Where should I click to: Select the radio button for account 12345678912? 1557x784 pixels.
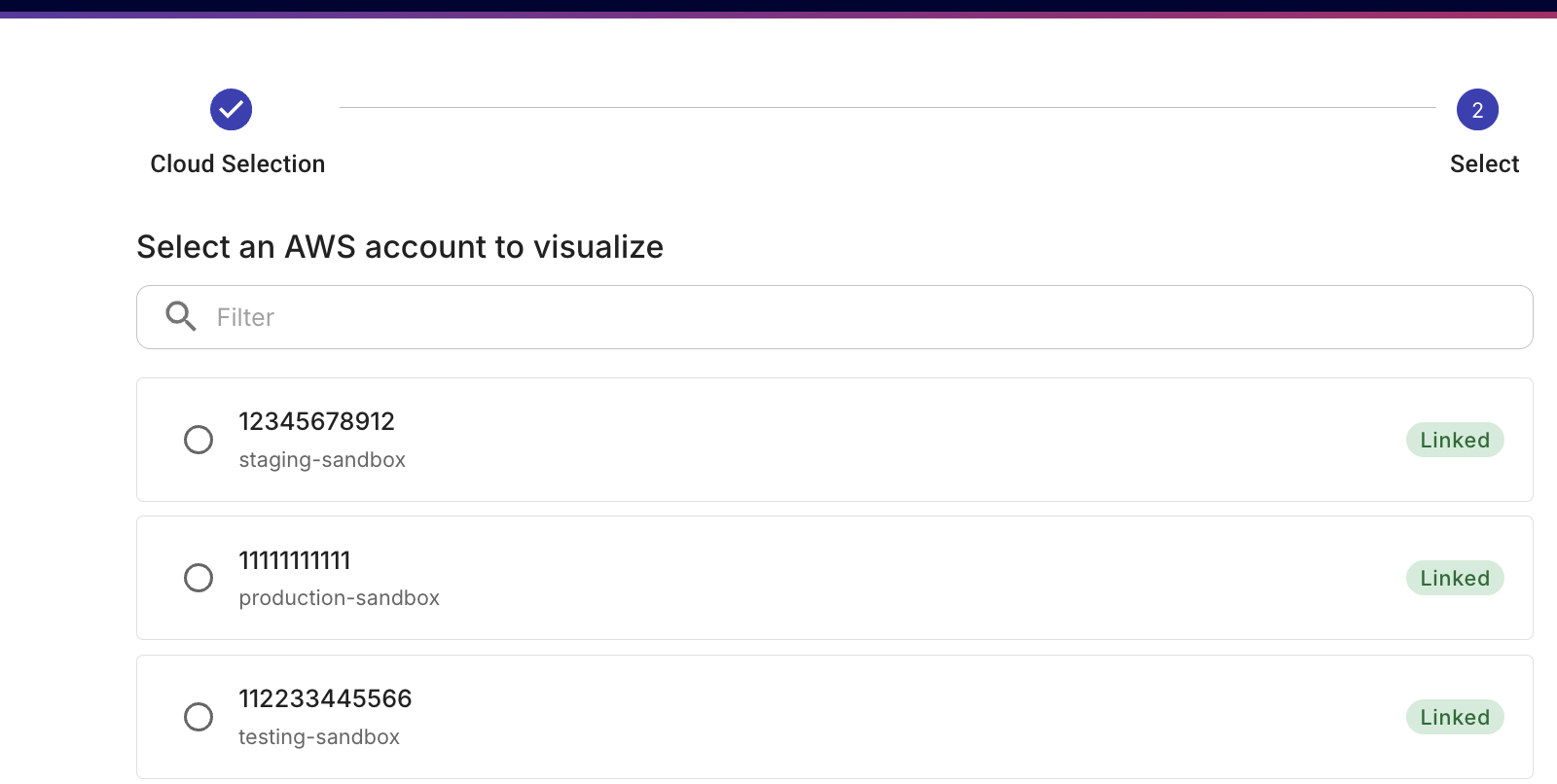tap(199, 440)
